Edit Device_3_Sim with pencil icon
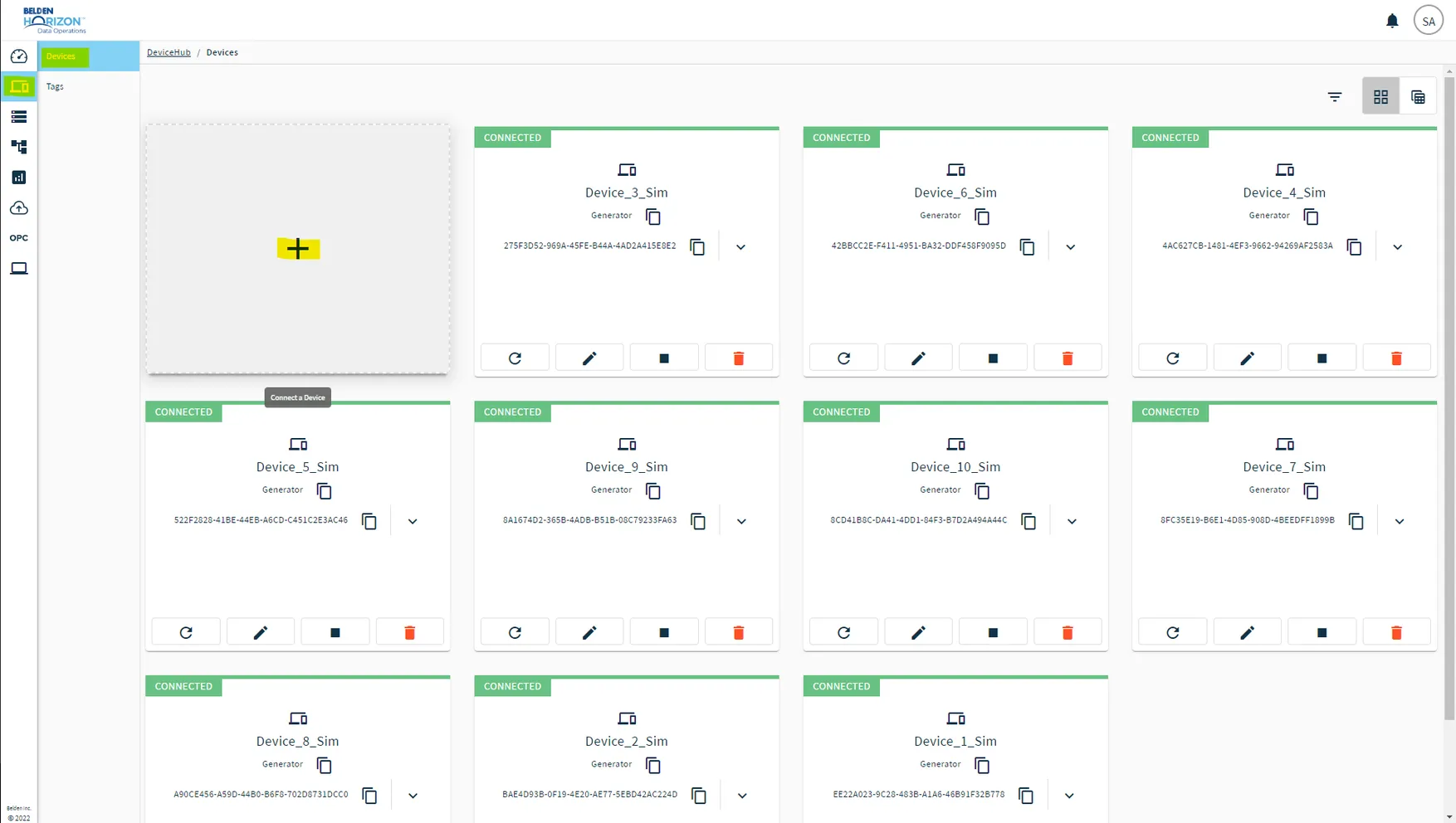 [x=589, y=358]
